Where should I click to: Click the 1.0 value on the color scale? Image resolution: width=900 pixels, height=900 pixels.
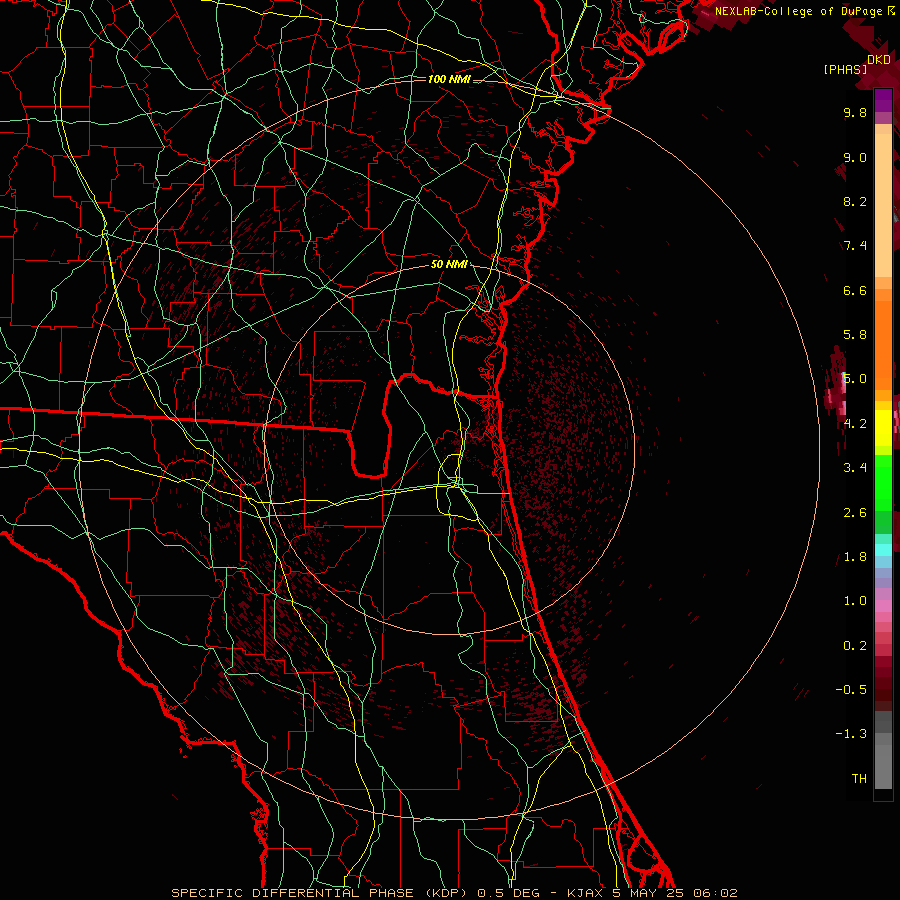click(x=855, y=601)
